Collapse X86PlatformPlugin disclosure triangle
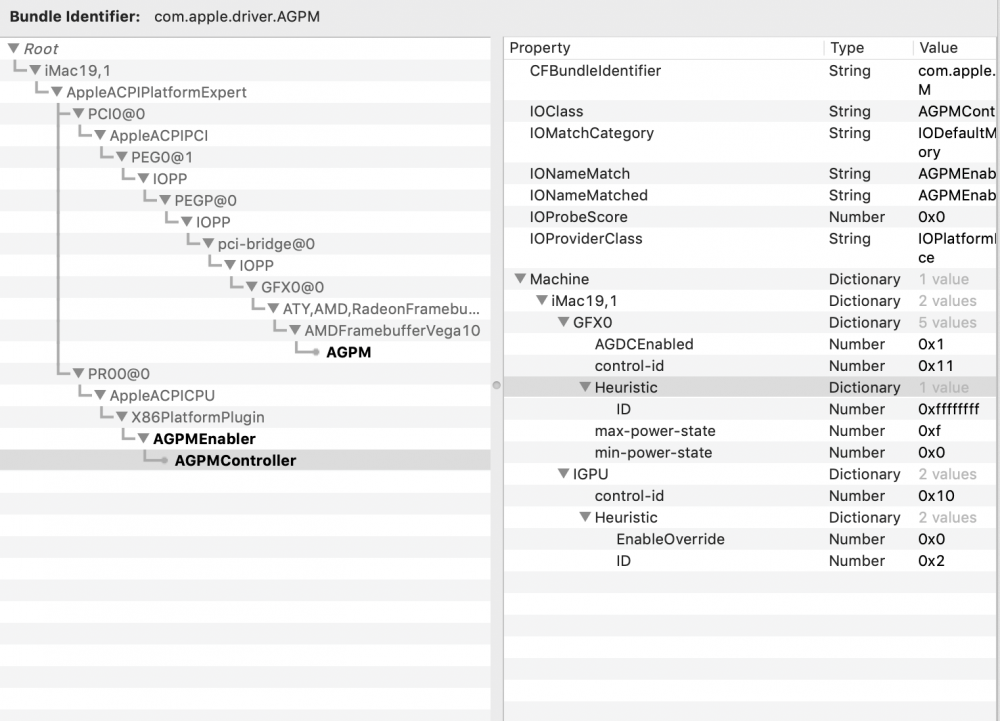Viewport: 1000px width, 721px height. [x=122, y=417]
